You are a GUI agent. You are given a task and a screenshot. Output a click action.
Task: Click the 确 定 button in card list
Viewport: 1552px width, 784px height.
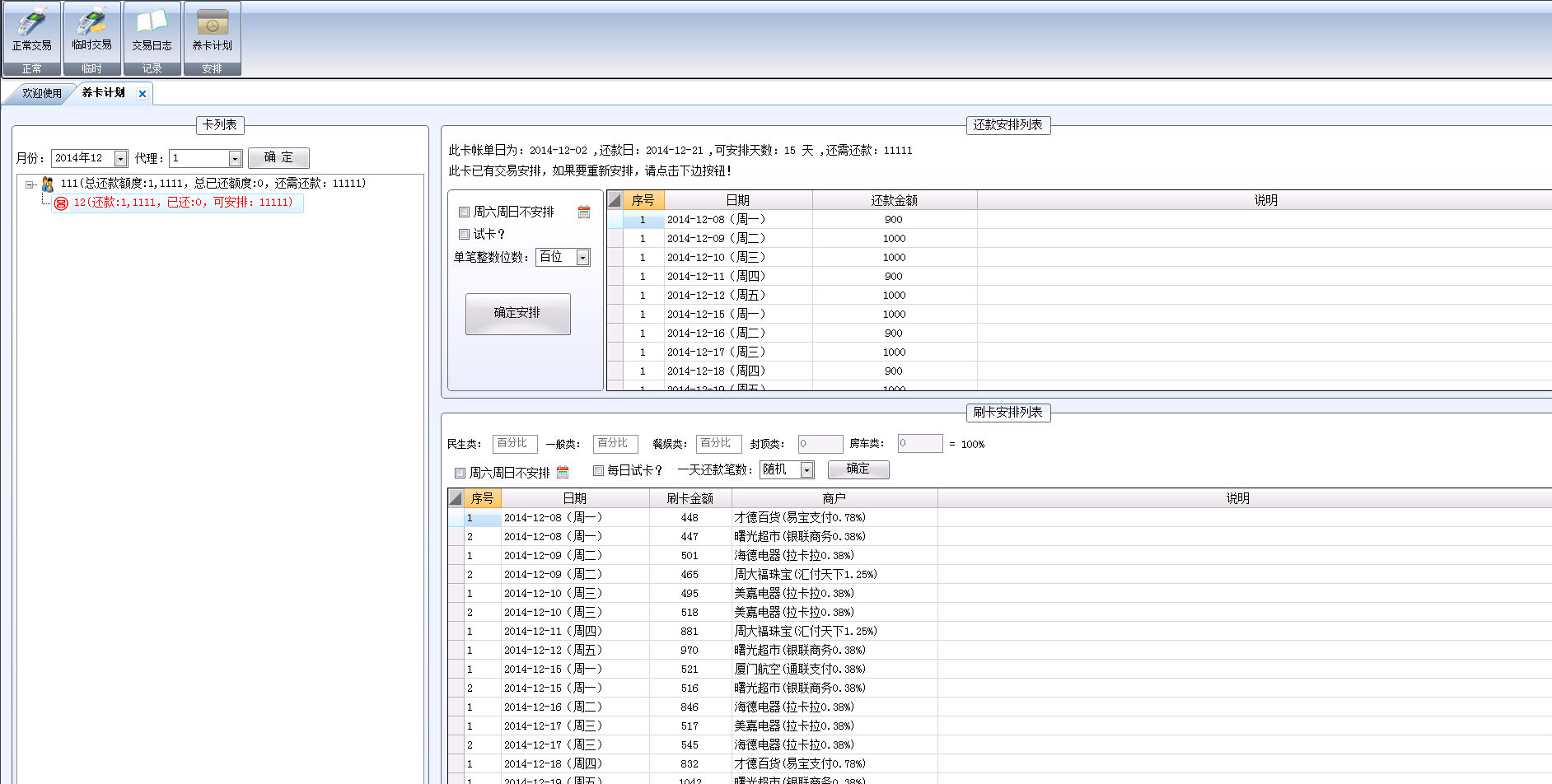278,157
